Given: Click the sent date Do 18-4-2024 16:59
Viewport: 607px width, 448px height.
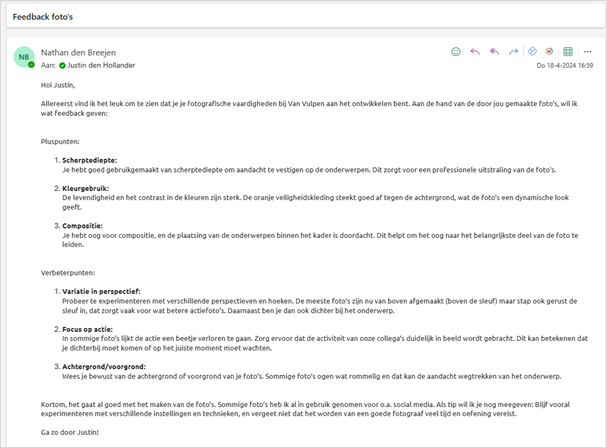Looking at the screenshot, I should [x=565, y=65].
